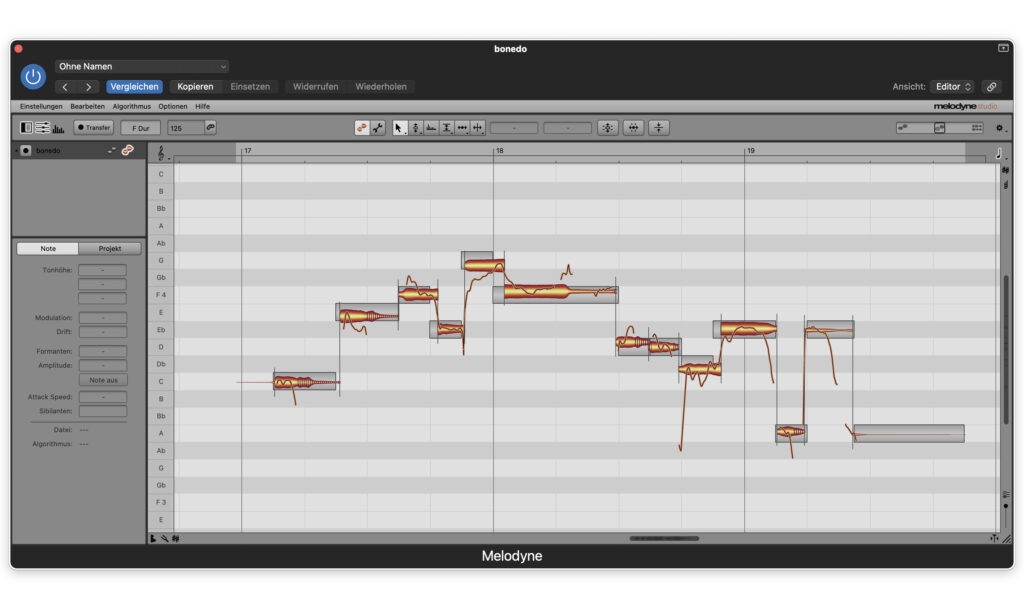Open the treble clef pitch grid dropdown
The width and height of the screenshot is (1024, 614).
coord(162,154)
